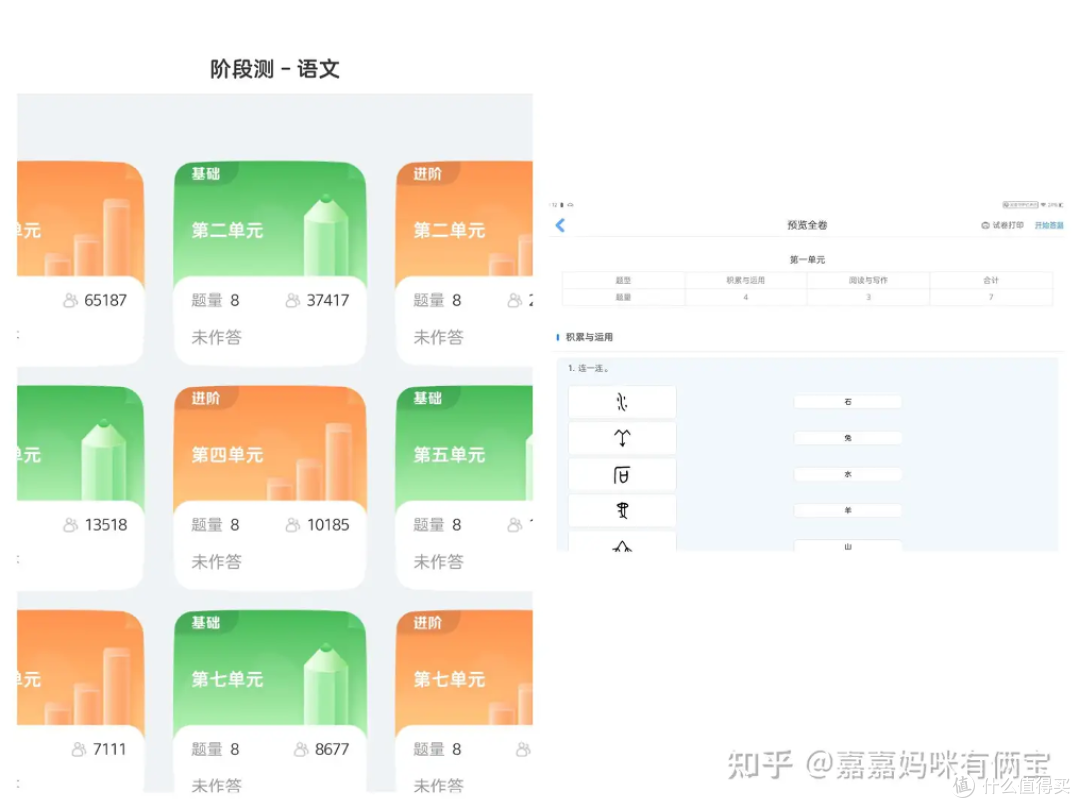The width and height of the screenshot is (1080, 808).
Task: Select the second ancient glyph tile (sheep horns)
Action: click(622, 438)
